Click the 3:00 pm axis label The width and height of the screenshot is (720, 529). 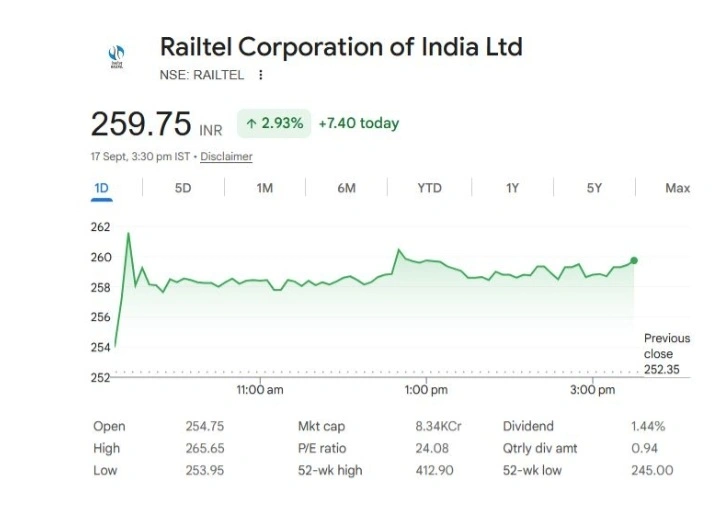click(592, 390)
